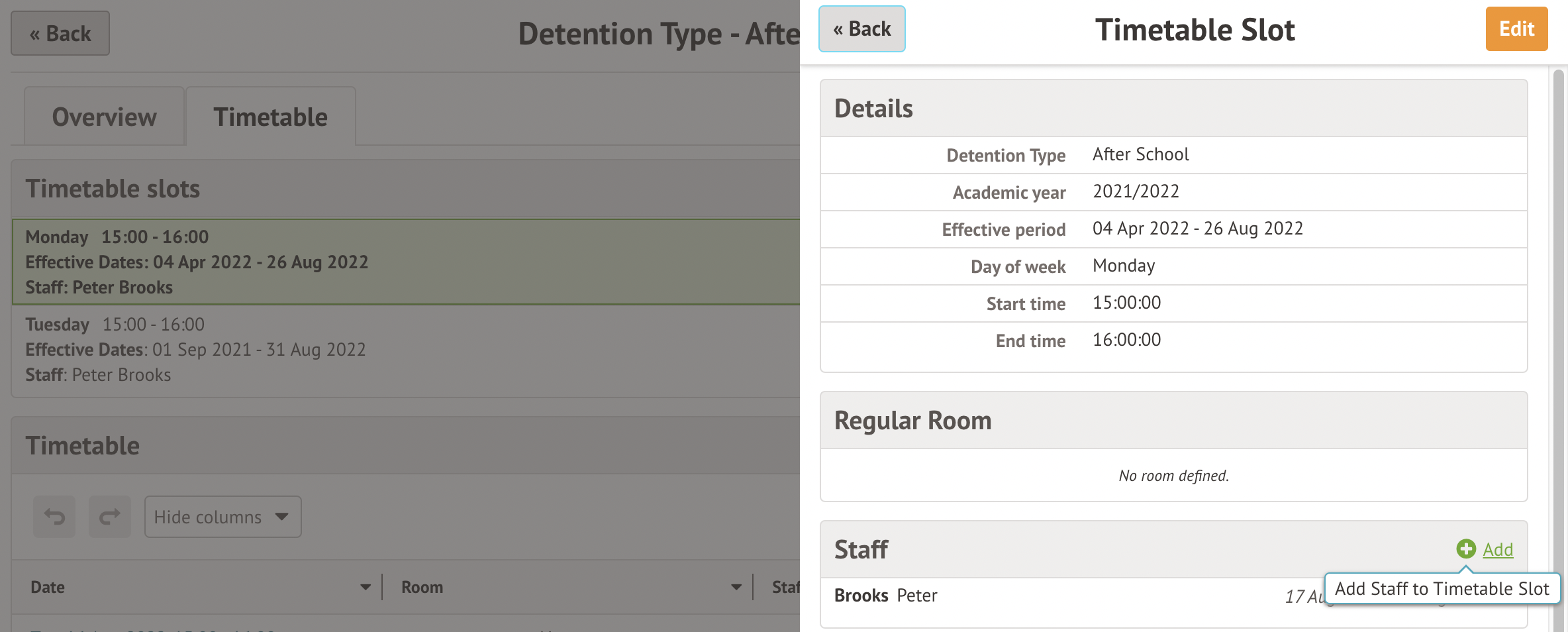Viewport: 1568px width, 632px height.
Task: Click the side panel vertical scrollbar
Action: click(1558, 331)
